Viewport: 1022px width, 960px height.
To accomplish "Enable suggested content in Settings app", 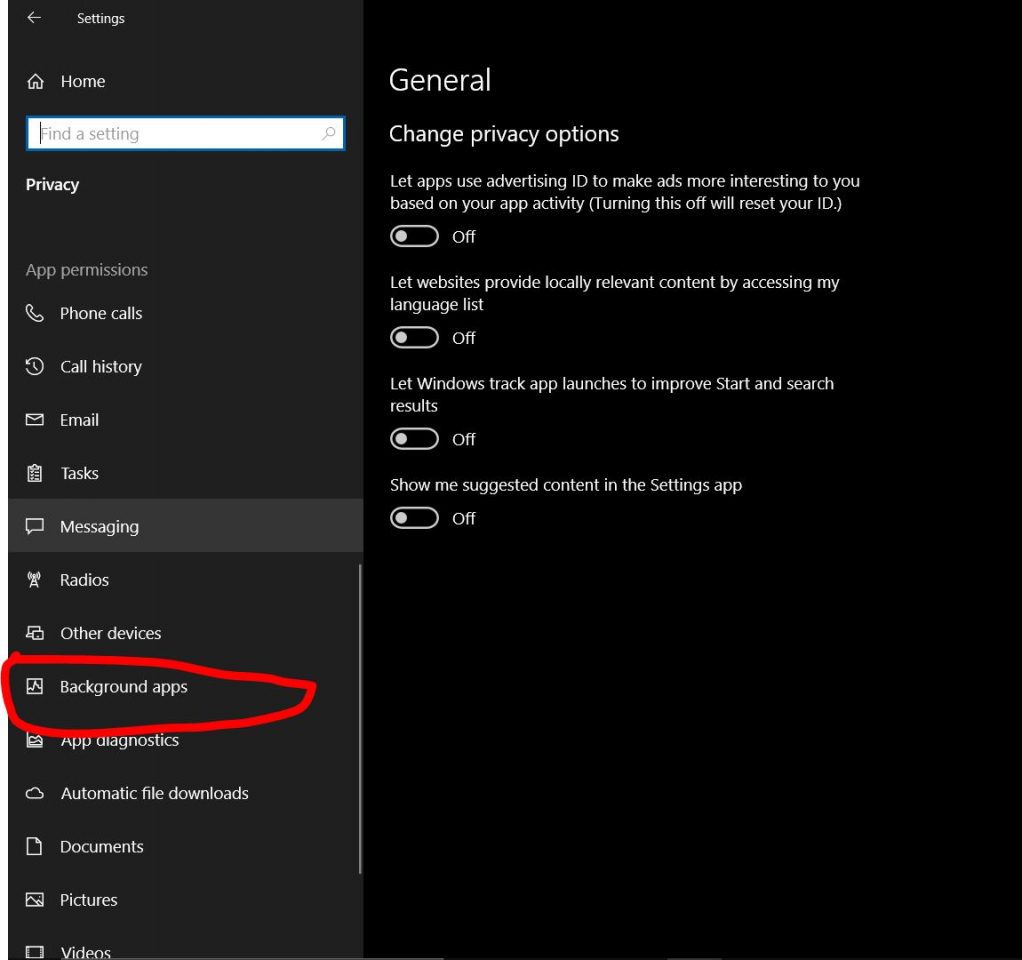I will tap(413, 518).
